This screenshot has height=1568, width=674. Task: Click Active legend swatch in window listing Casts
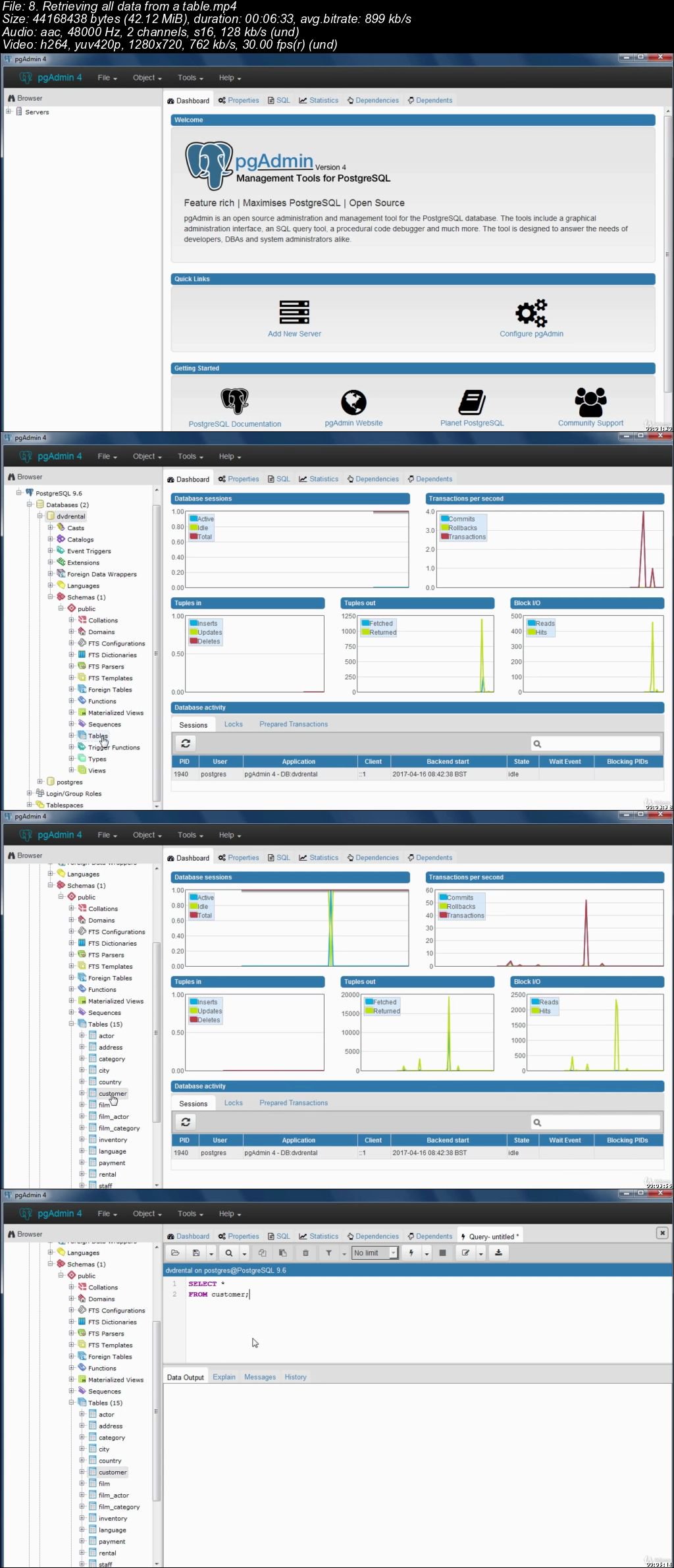pyautogui.click(x=194, y=519)
